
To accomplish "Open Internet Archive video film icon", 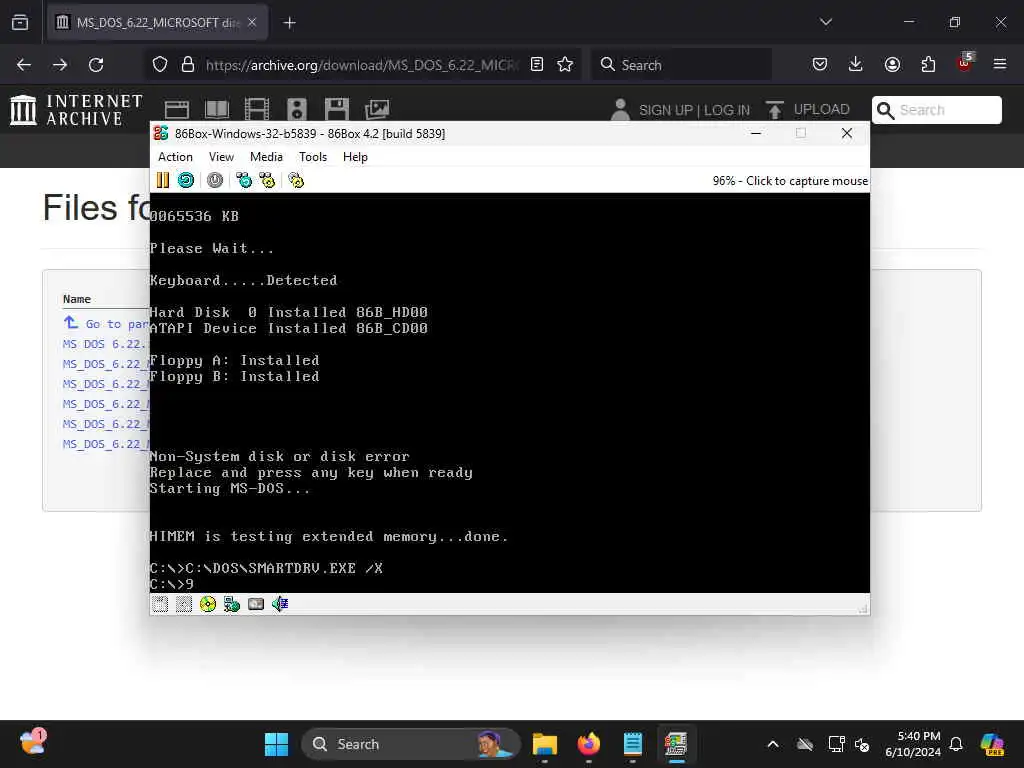I will [x=257, y=110].
